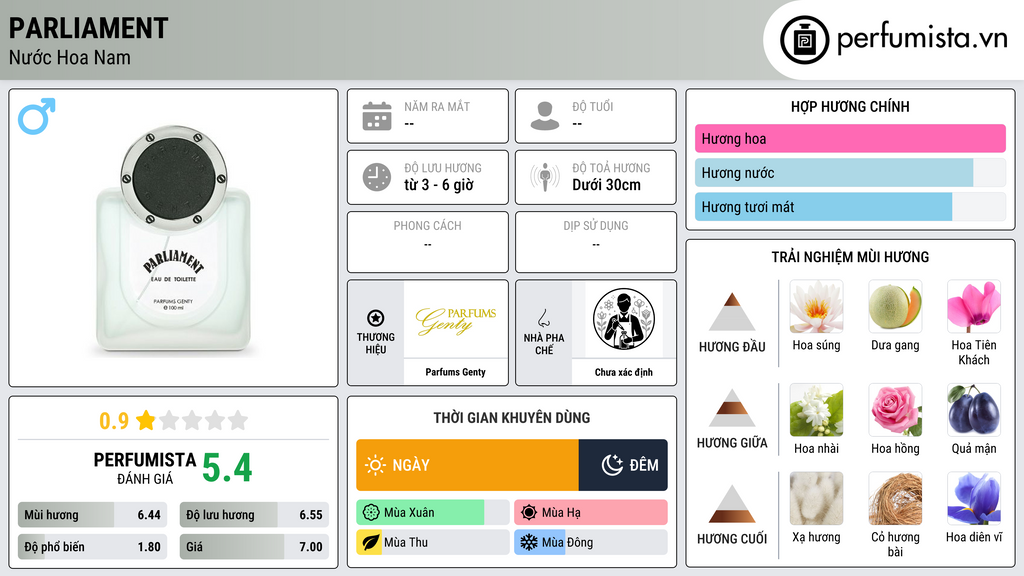Select the Hoa hồng note image

(895, 410)
